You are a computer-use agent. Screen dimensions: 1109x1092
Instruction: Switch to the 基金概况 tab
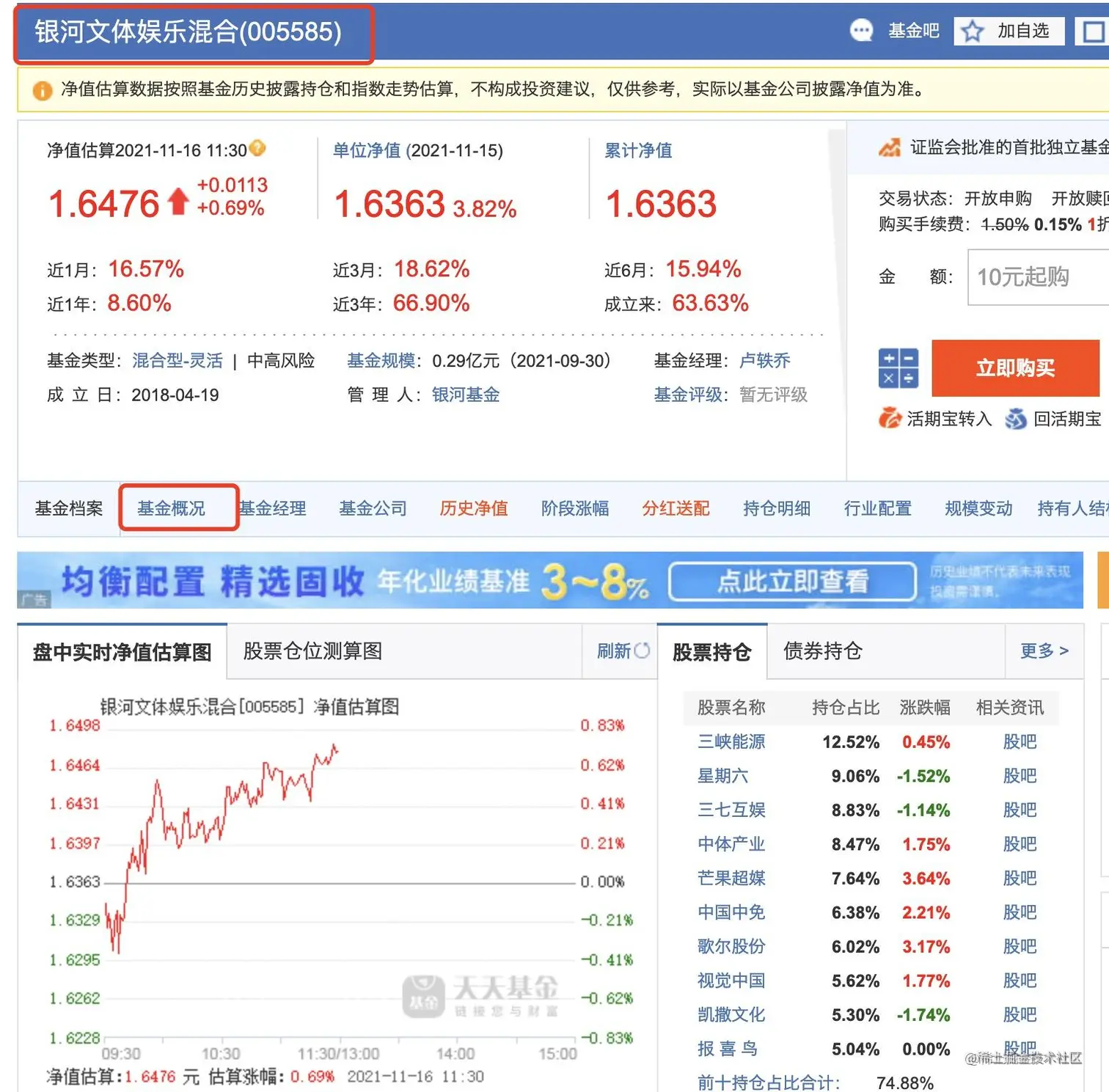176,508
